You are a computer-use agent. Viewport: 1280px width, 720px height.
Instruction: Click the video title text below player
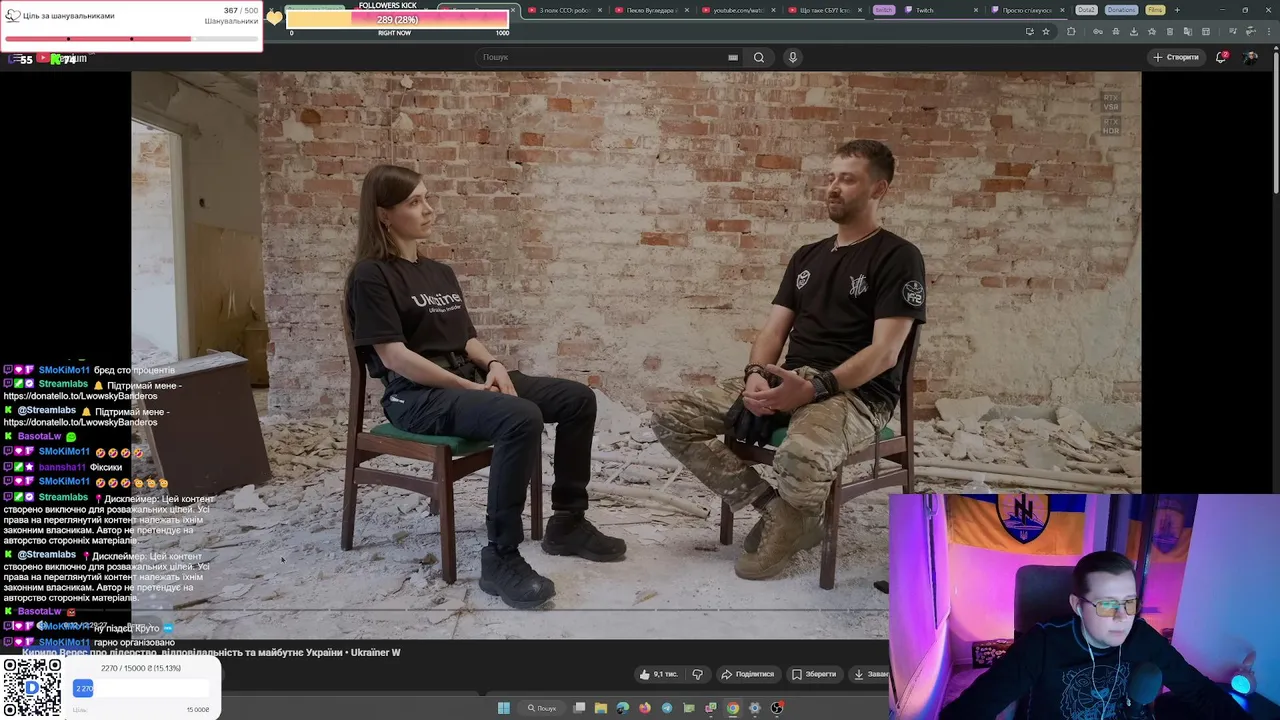(x=211, y=652)
